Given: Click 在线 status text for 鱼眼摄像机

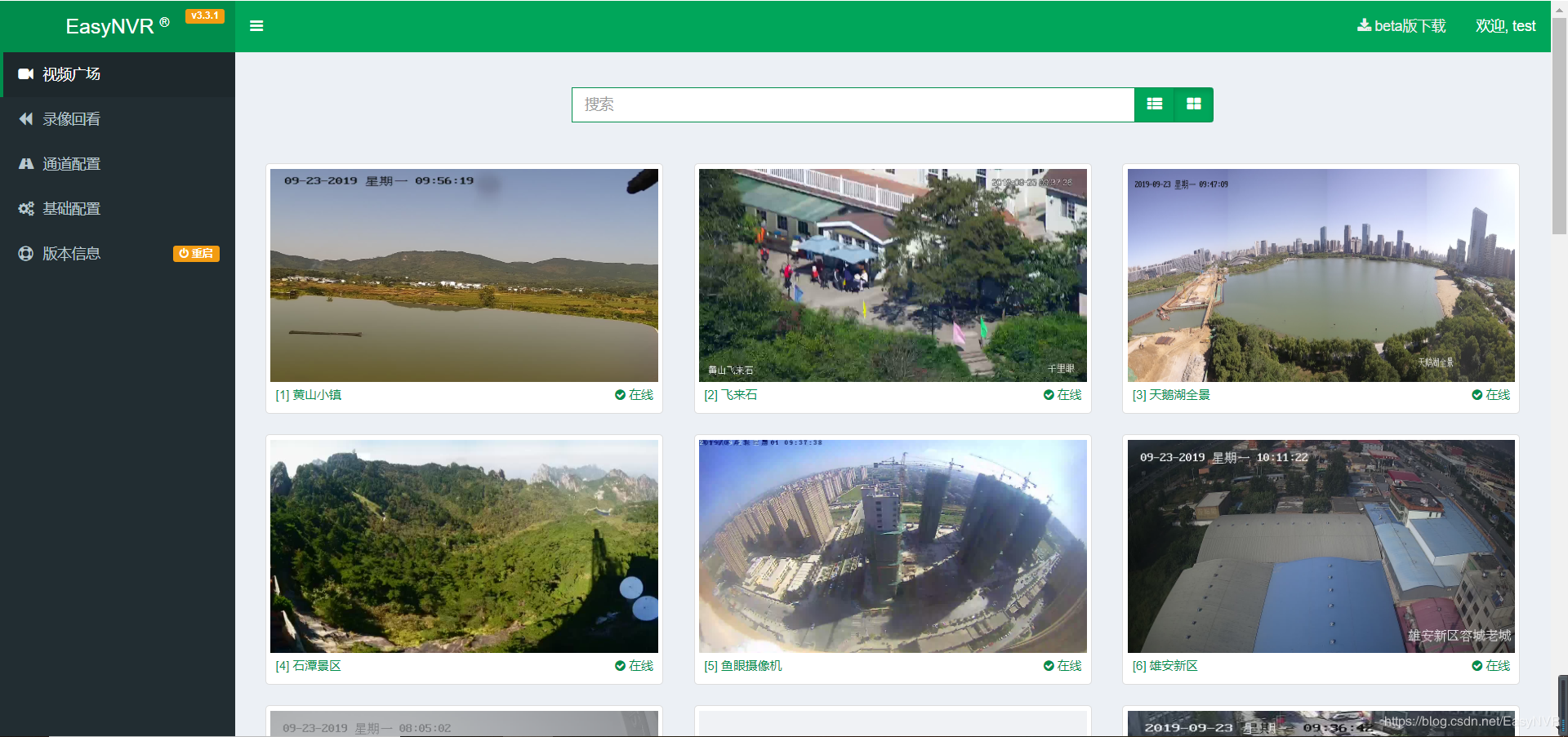Looking at the screenshot, I should click(x=1070, y=666).
